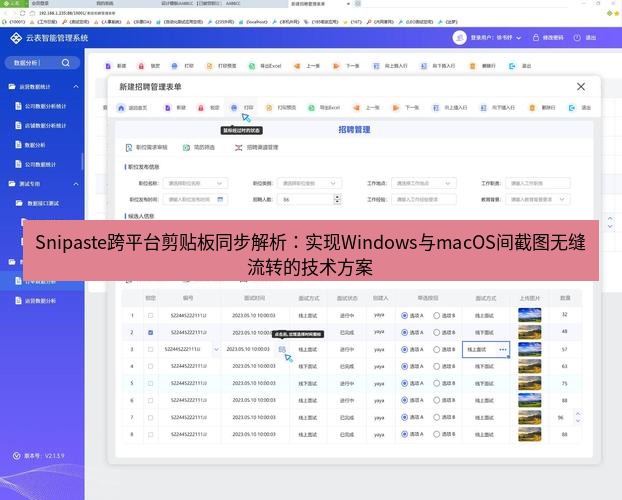Open the row 3 serial number dropdown arrow
This screenshot has height=500, width=622.
tap(216, 350)
